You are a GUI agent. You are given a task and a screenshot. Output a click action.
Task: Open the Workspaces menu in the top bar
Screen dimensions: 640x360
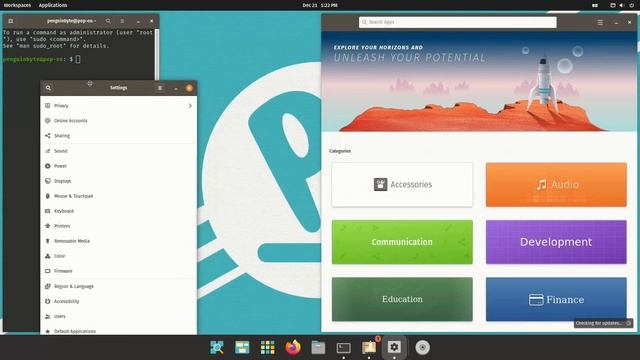(x=17, y=5)
